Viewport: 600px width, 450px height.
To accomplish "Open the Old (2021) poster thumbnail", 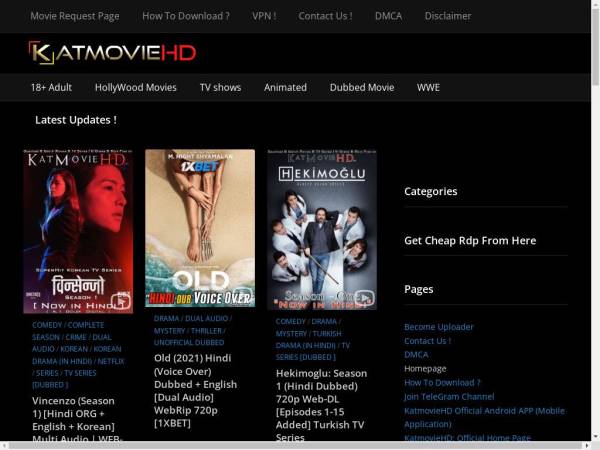I will click(200, 228).
